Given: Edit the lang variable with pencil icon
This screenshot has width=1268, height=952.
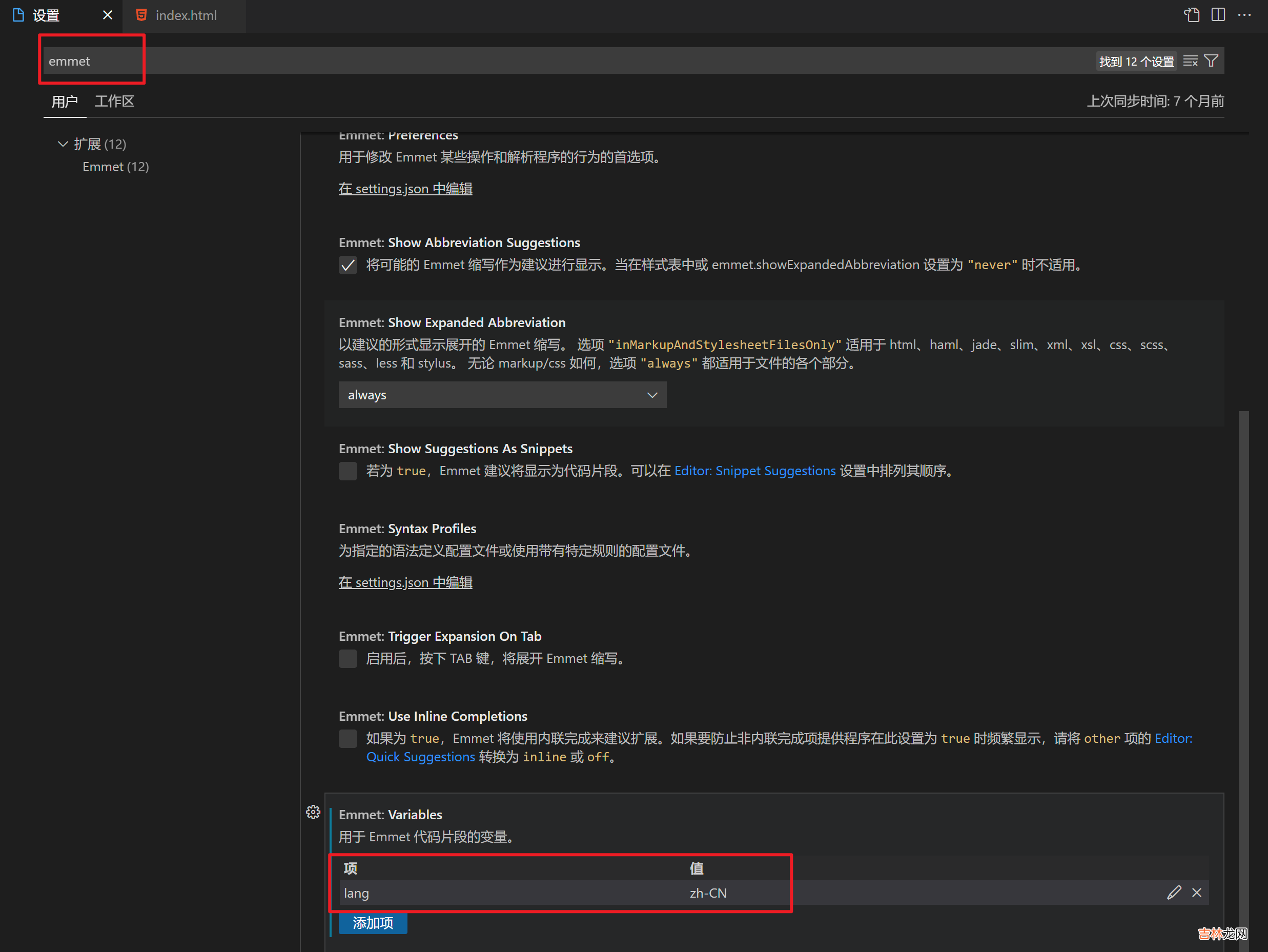Looking at the screenshot, I should tap(1173, 893).
